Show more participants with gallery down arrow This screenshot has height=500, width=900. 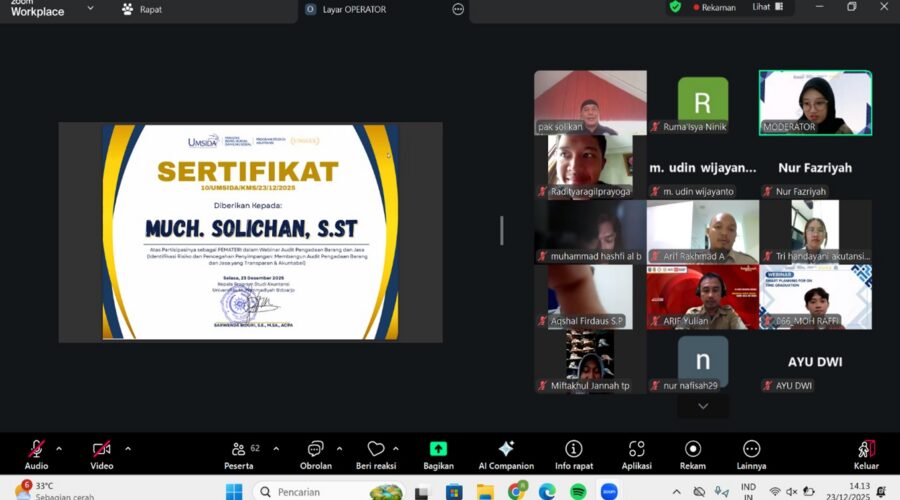click(x=703, y=406)
